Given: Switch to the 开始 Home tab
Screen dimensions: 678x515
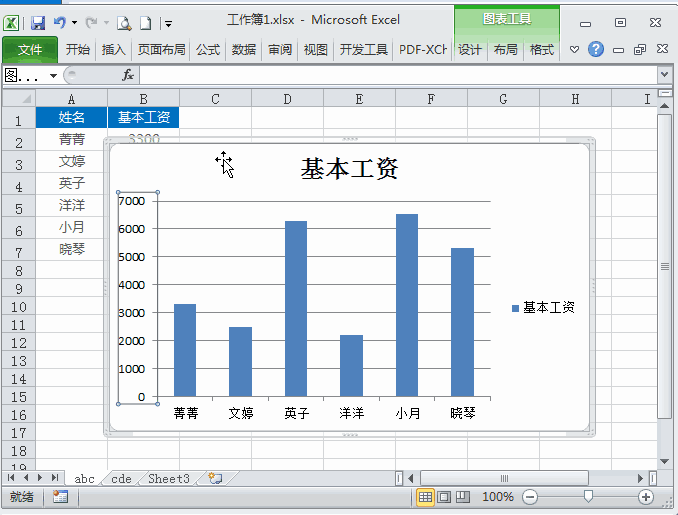Looking at the screenshot, I should tap(78, 49).
